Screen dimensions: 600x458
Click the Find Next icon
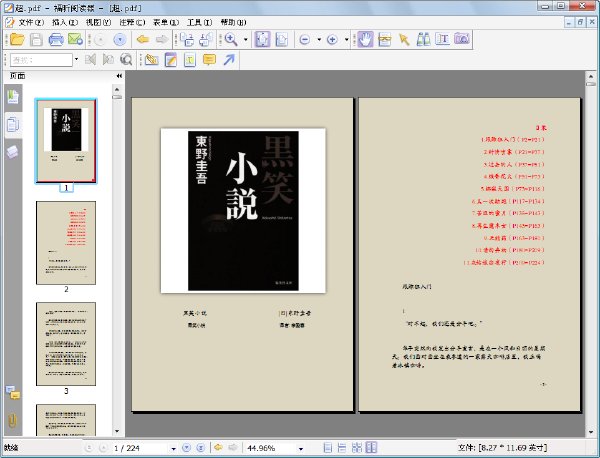point(108,60)
